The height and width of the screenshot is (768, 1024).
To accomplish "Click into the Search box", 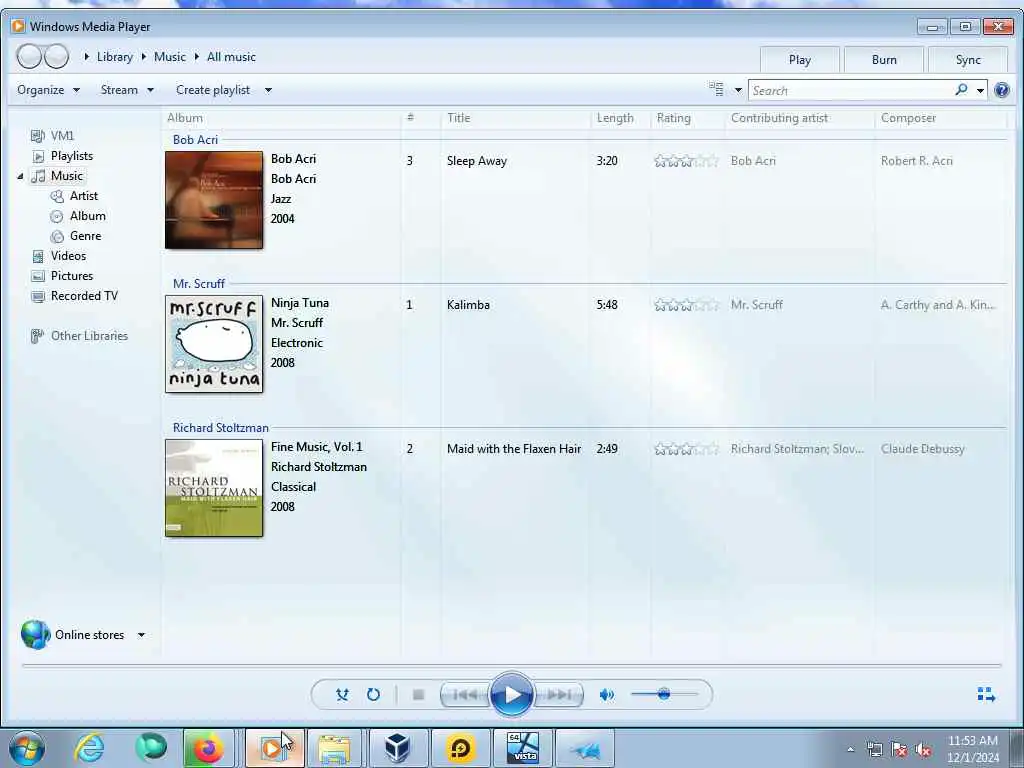I will coord(851,90).
